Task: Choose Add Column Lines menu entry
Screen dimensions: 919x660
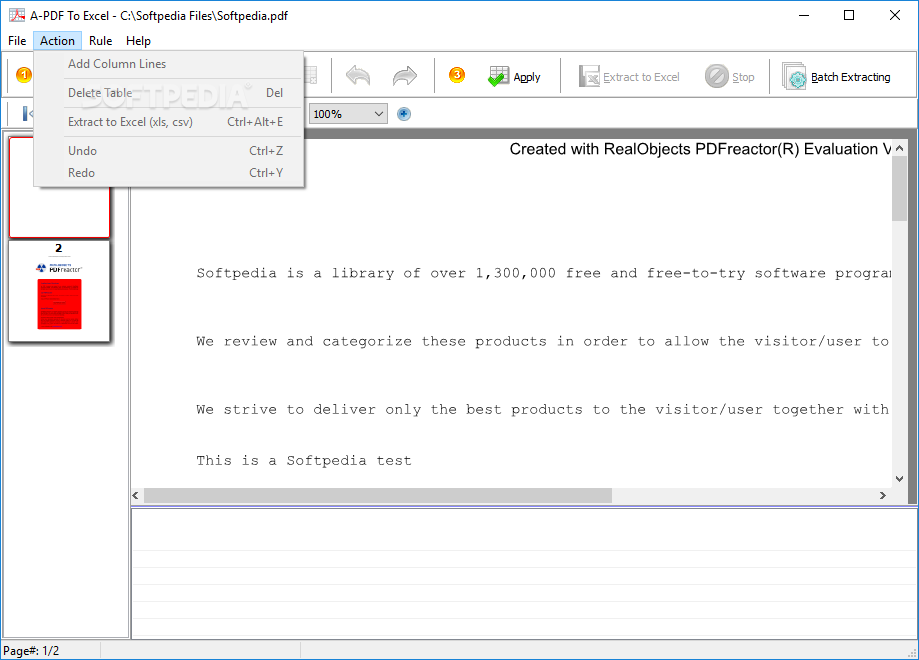Action: [x=168, y=64]
